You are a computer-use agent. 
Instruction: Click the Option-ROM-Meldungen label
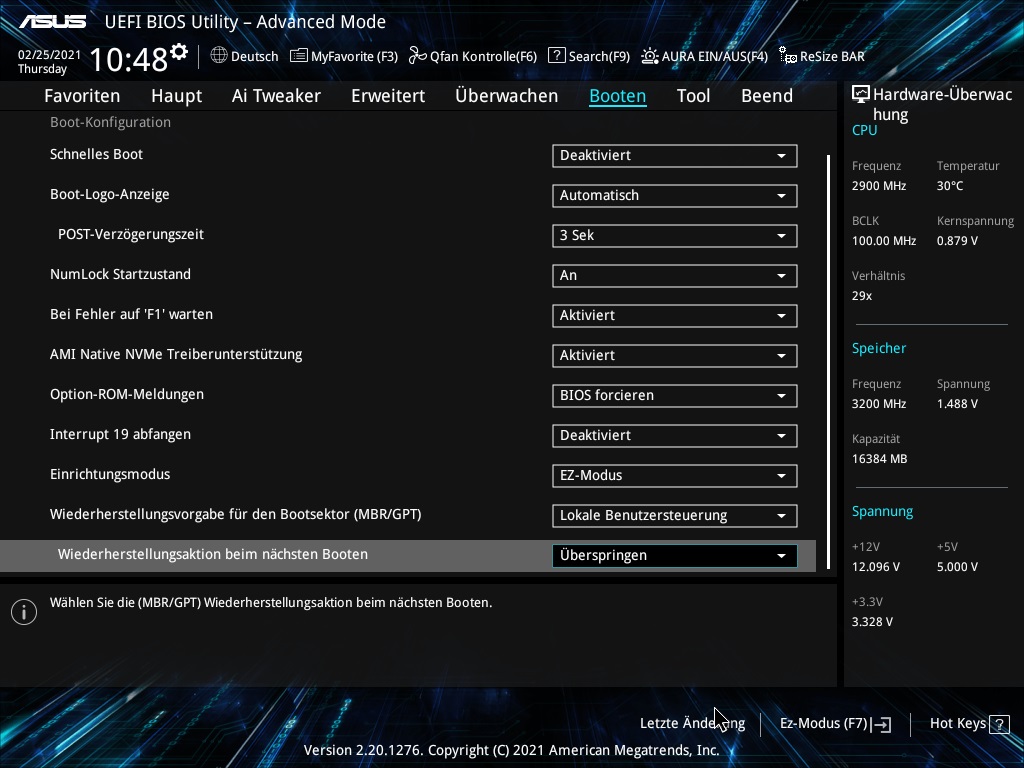tap(127, 394)
